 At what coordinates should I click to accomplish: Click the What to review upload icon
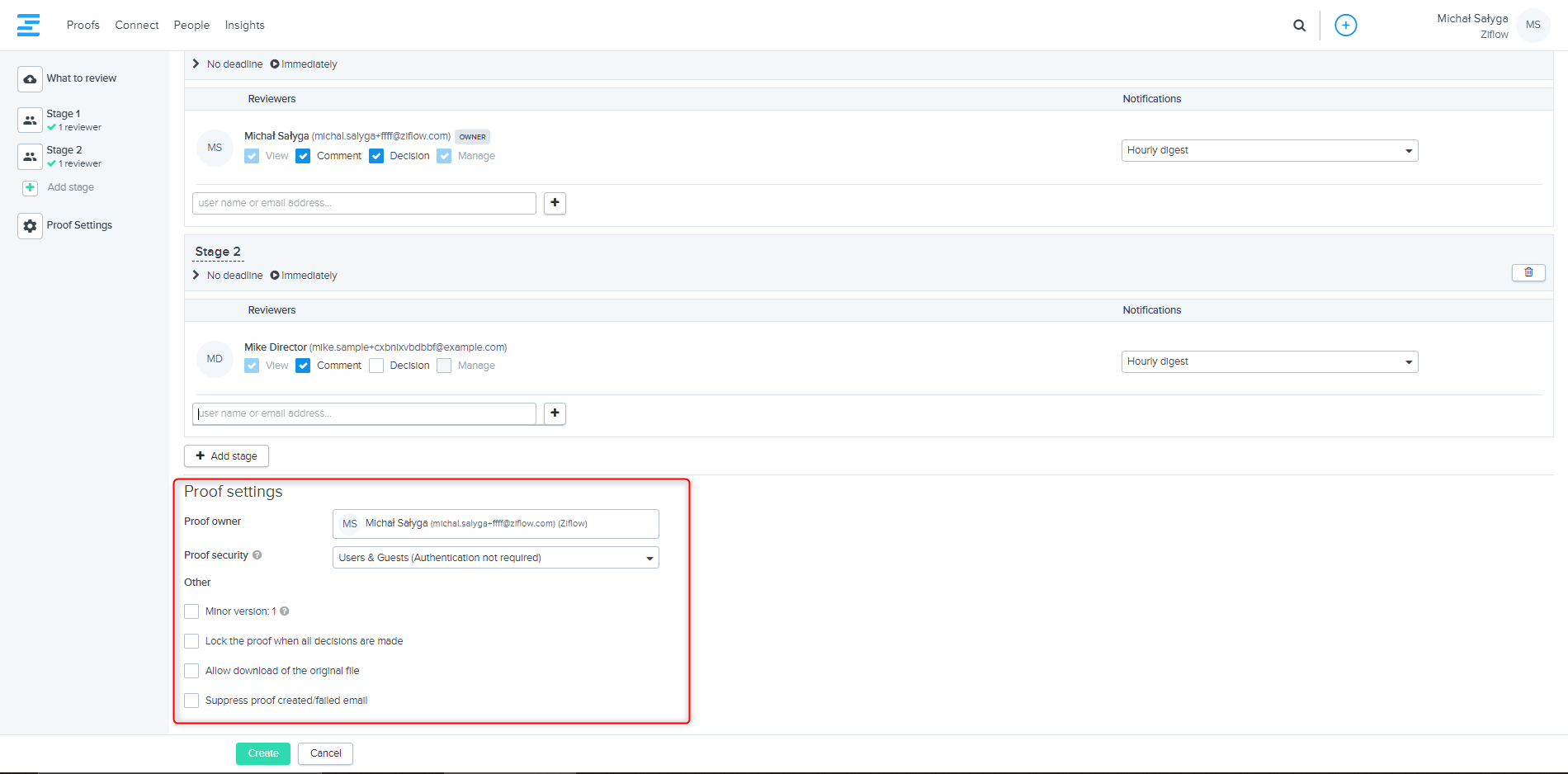tap(30, 79)
